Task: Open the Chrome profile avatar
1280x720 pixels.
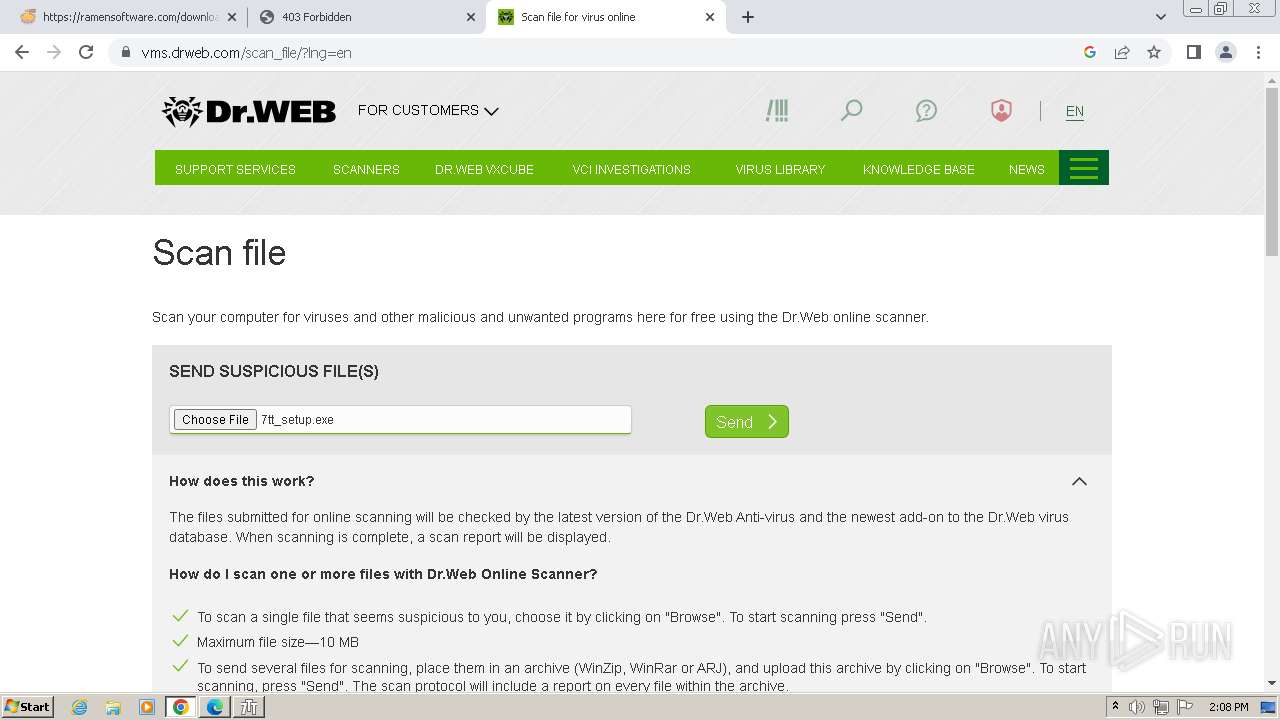Action: click(1226, 52)
